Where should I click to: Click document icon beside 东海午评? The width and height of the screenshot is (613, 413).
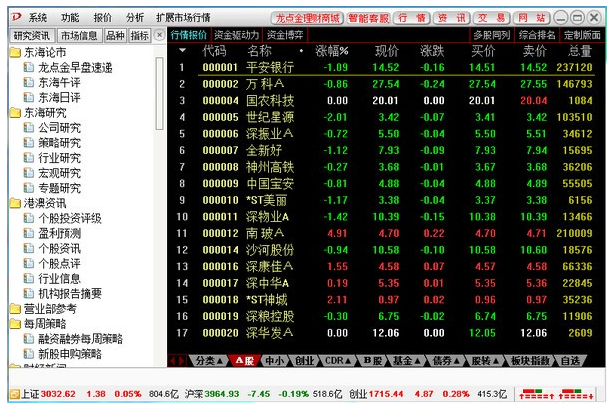click(x=29, y=83)
